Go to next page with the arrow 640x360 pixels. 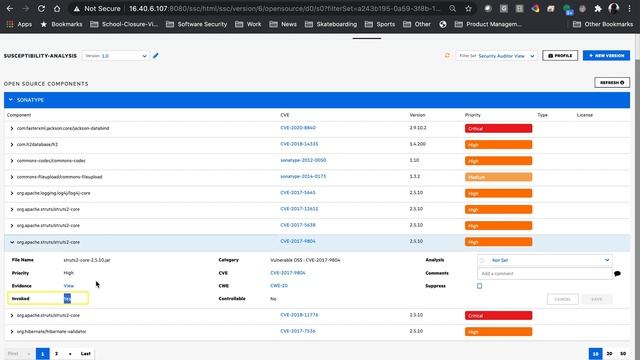tap(70, 353)
